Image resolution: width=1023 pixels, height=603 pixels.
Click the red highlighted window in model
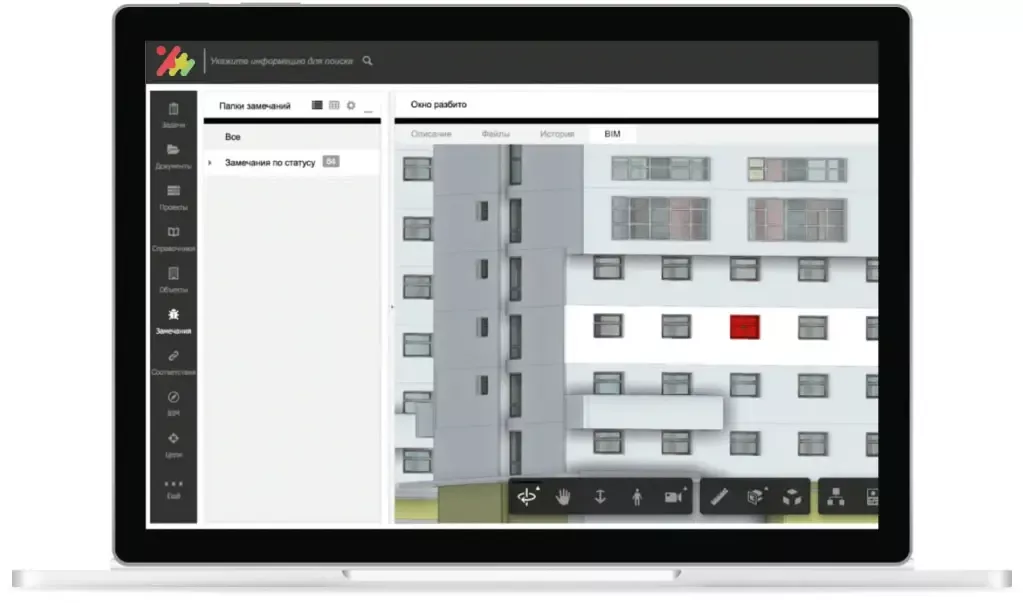tap(744, 327)
